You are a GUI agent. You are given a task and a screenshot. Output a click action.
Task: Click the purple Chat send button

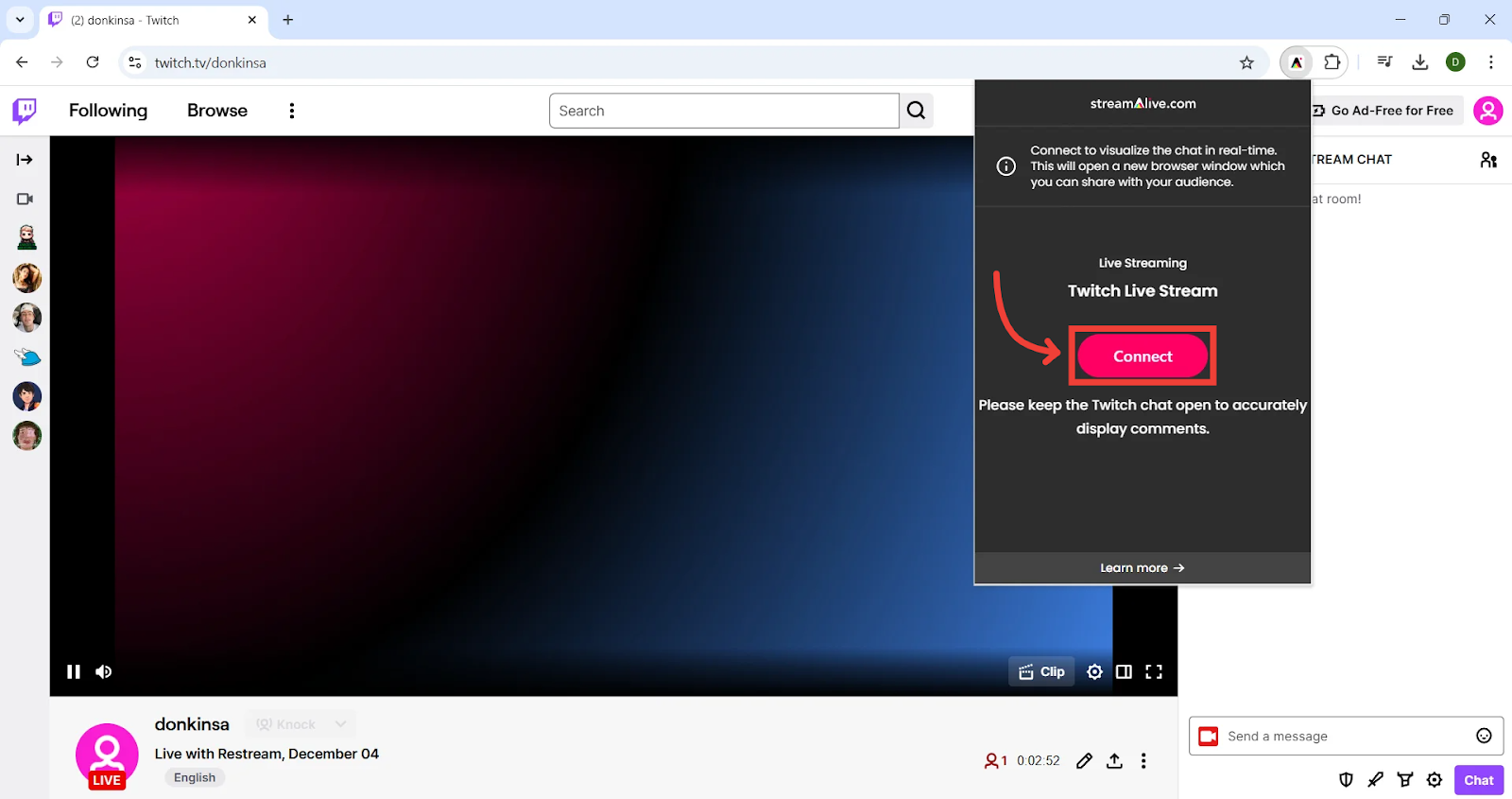pyautogui.click(x=1479, y=780)
